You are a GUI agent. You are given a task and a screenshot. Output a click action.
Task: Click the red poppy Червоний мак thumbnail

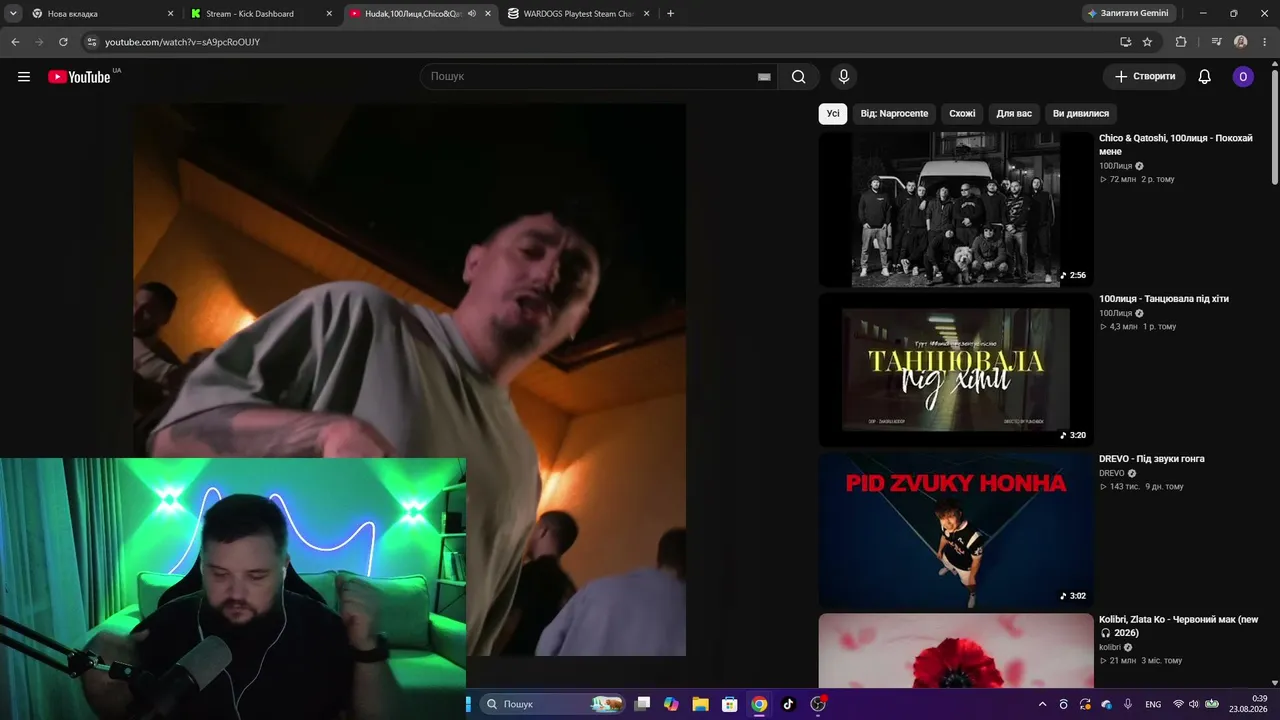pyautogui.click(x=956, y=650)
